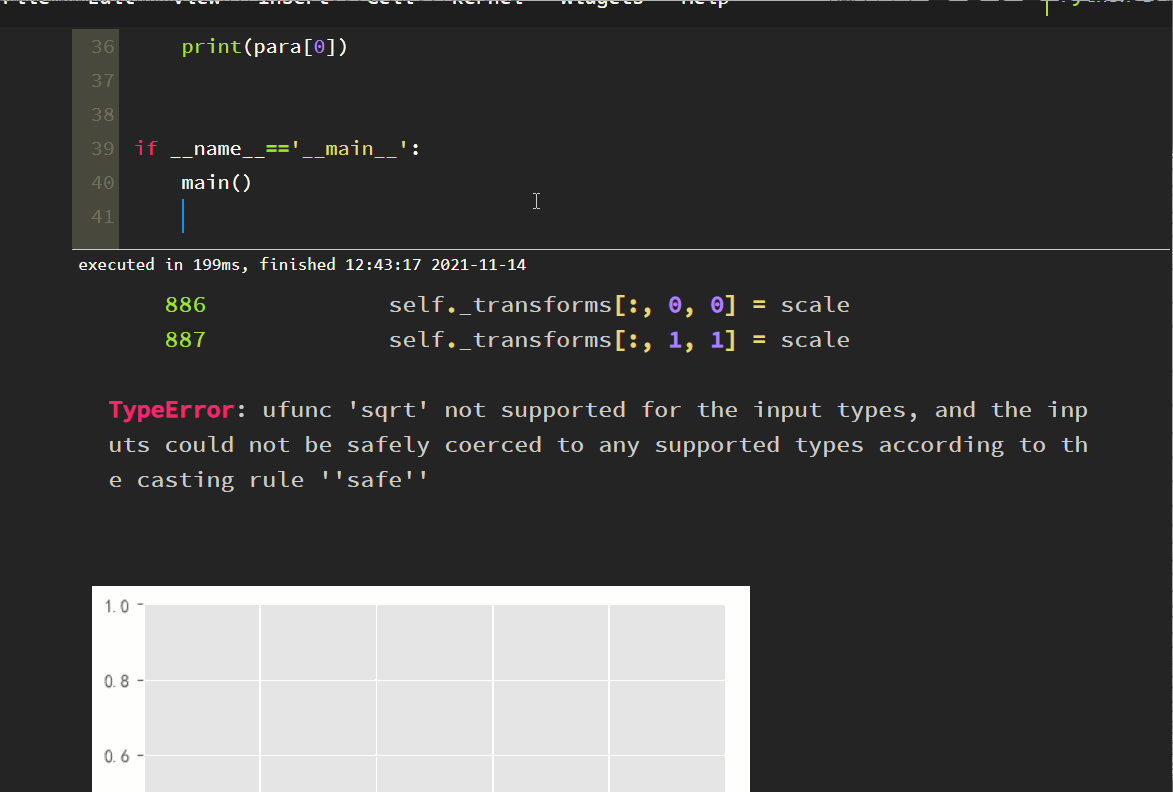Click the 'casting rule safe' error text line
The height and width of the screenshot is (792, 1173).
coord(269,480)
